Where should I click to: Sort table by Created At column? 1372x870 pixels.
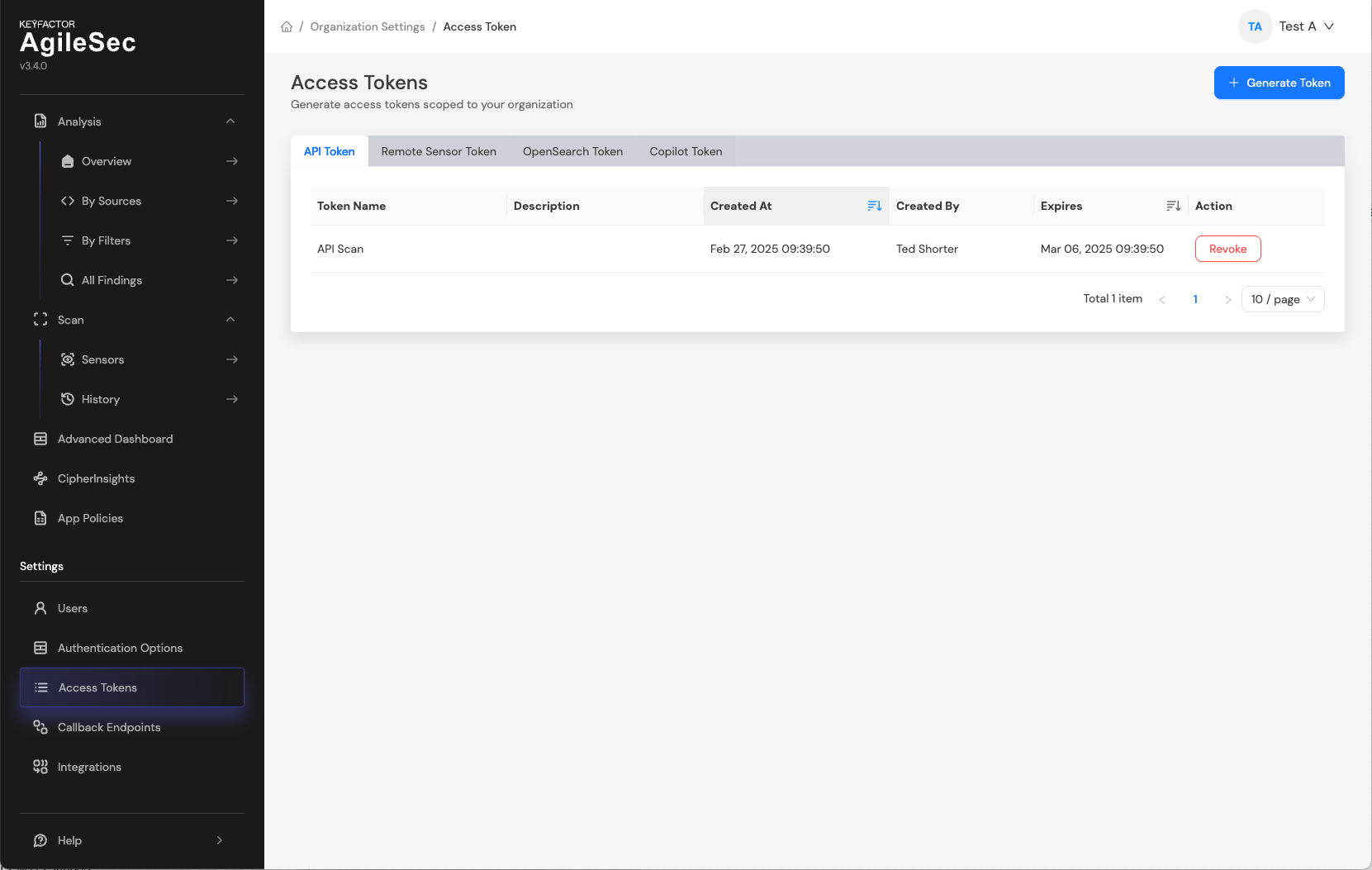coord(874,206)
